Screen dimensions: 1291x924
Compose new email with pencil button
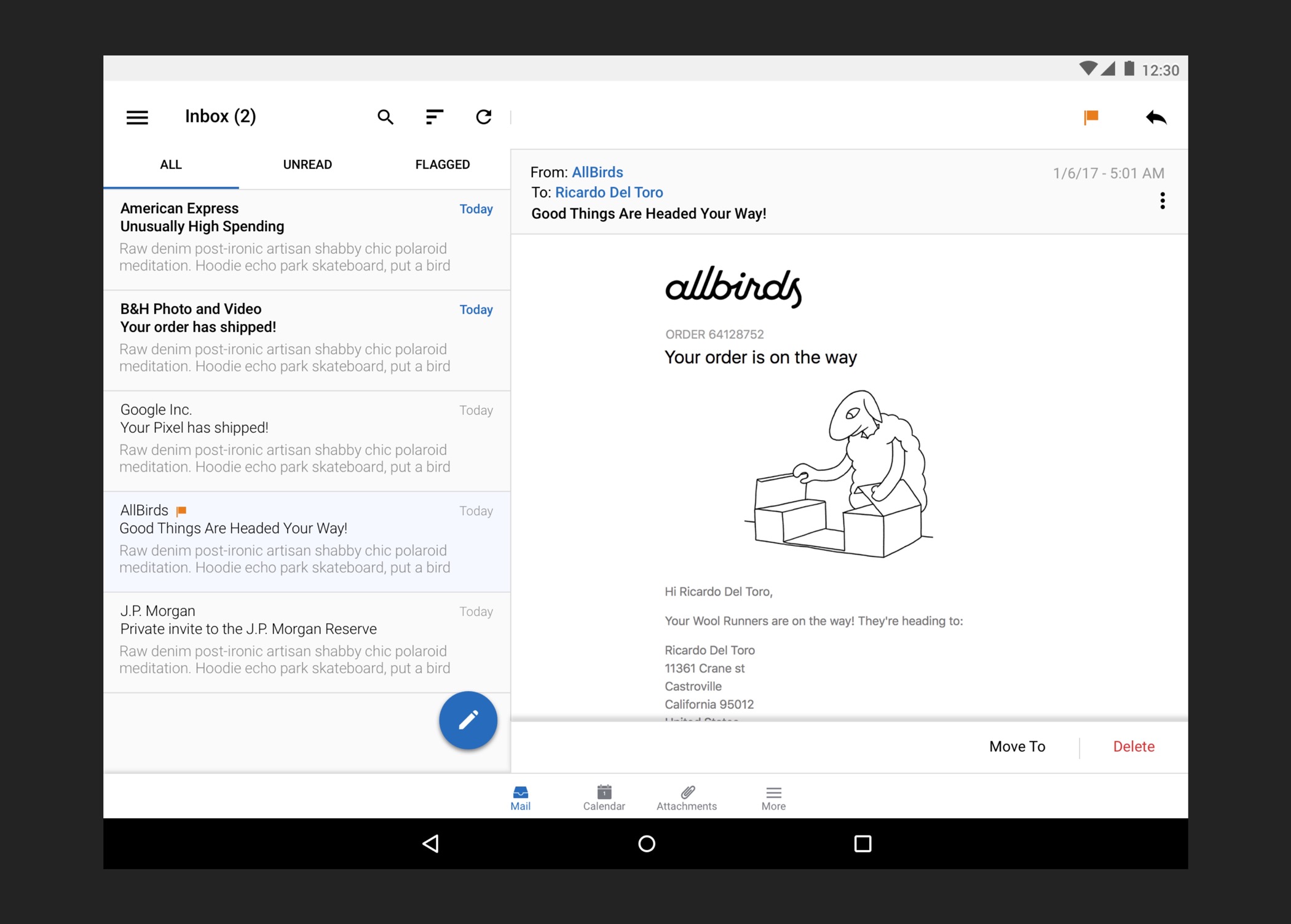[468, 720]
